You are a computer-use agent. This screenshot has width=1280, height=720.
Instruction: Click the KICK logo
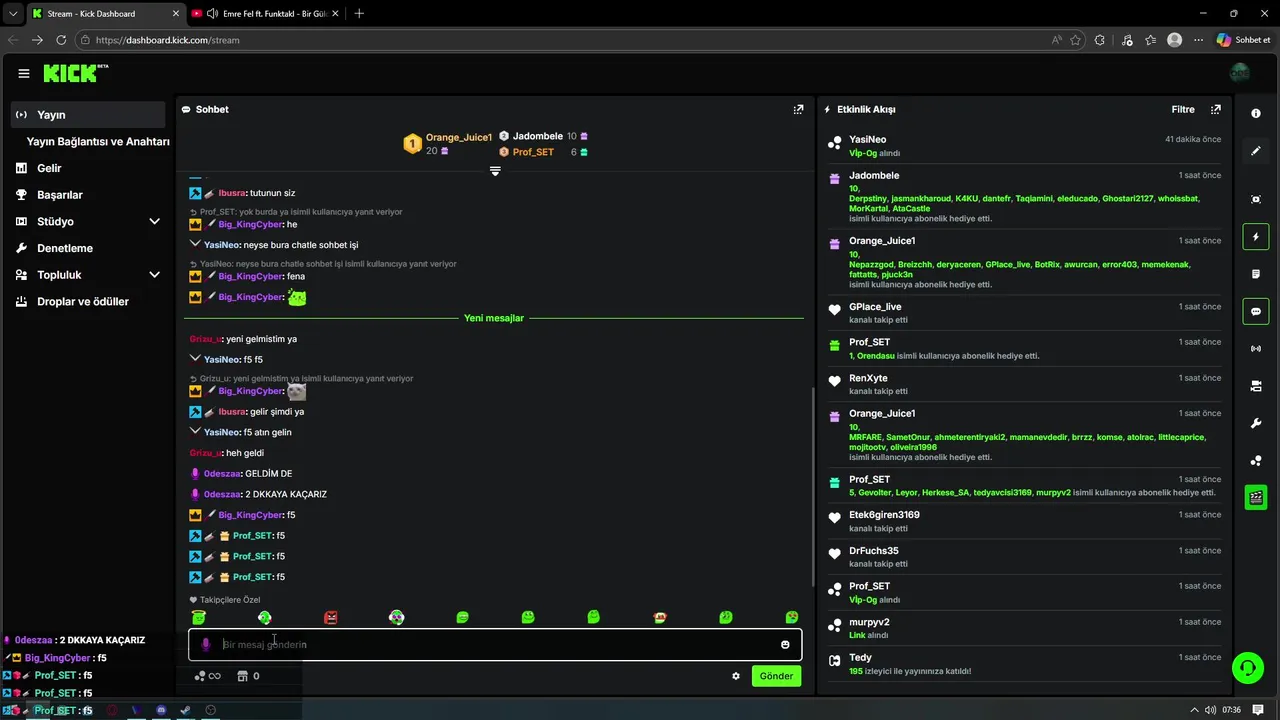(x=75, y=73)
